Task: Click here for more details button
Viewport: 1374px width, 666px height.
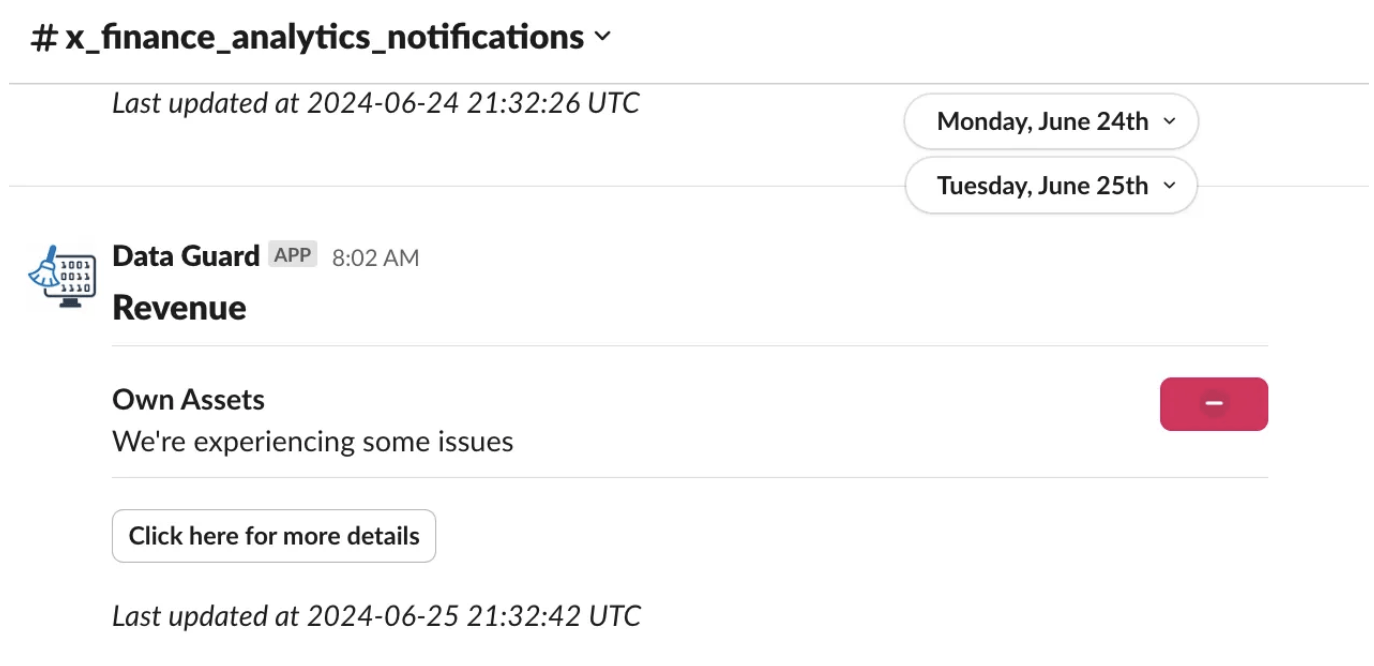Action: (x=273, y=536)
